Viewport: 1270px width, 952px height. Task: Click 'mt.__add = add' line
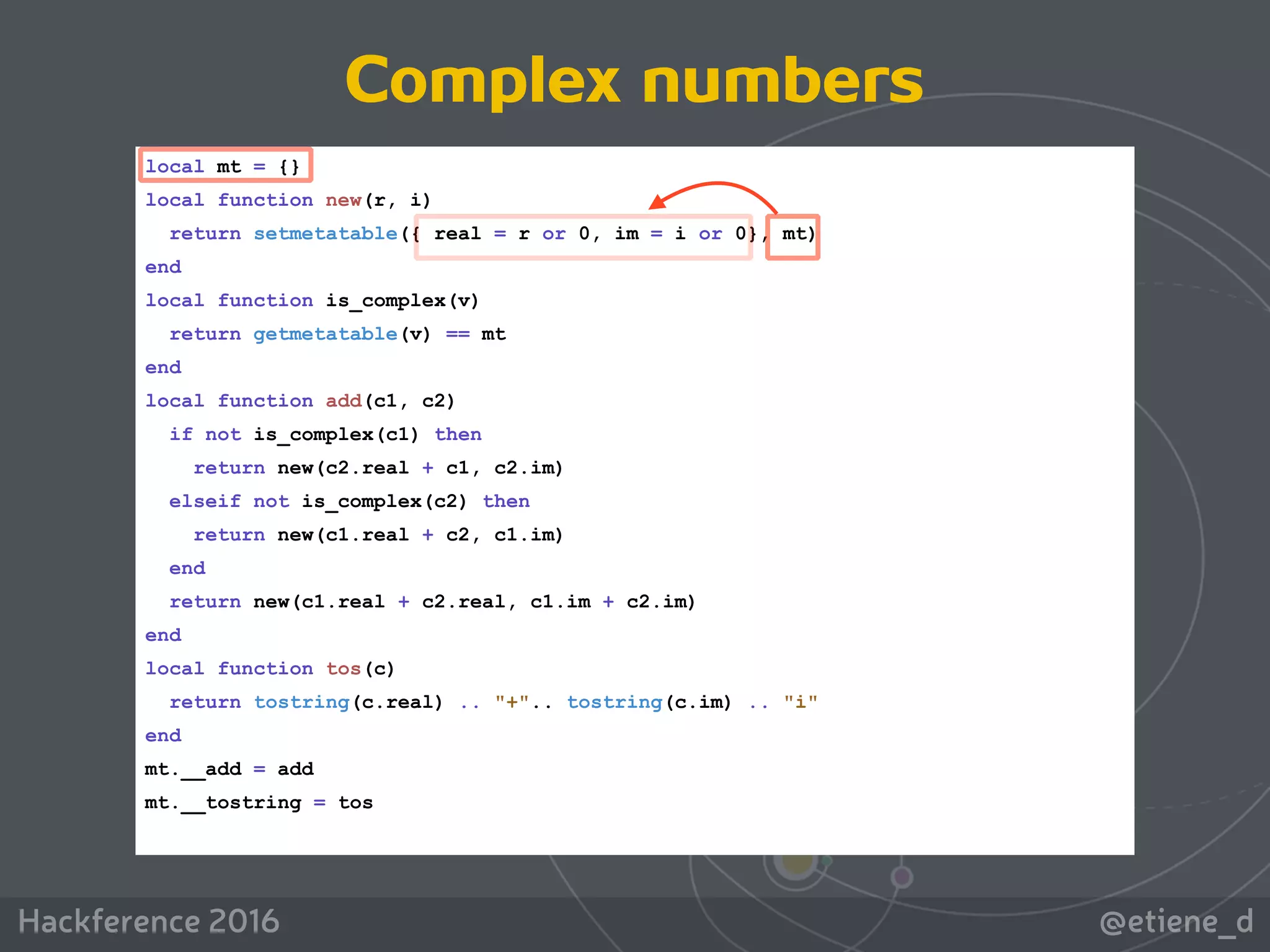pos(229,769)
